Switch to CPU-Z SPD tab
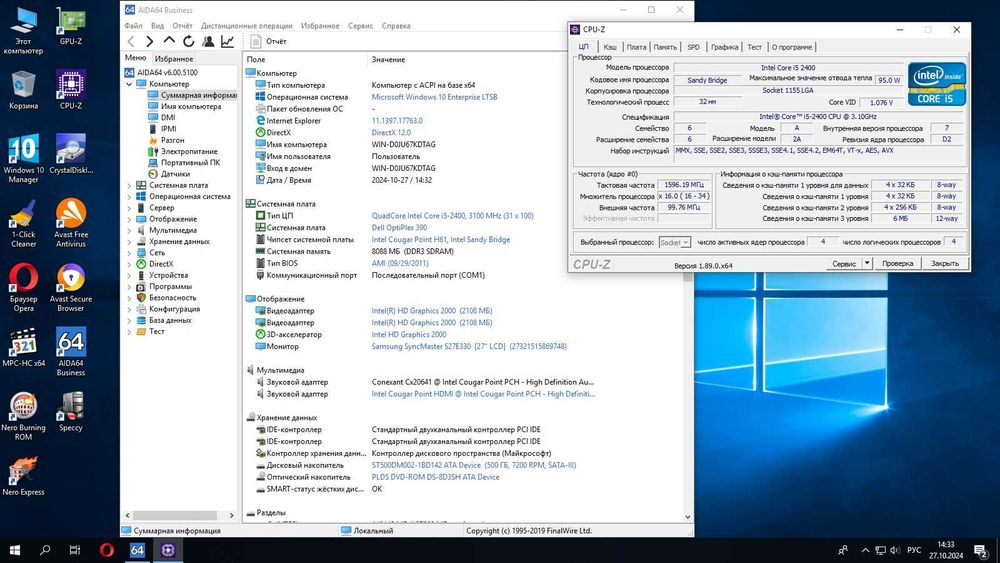The width and height of the screenshot is (1000, 563). (693, 47)
